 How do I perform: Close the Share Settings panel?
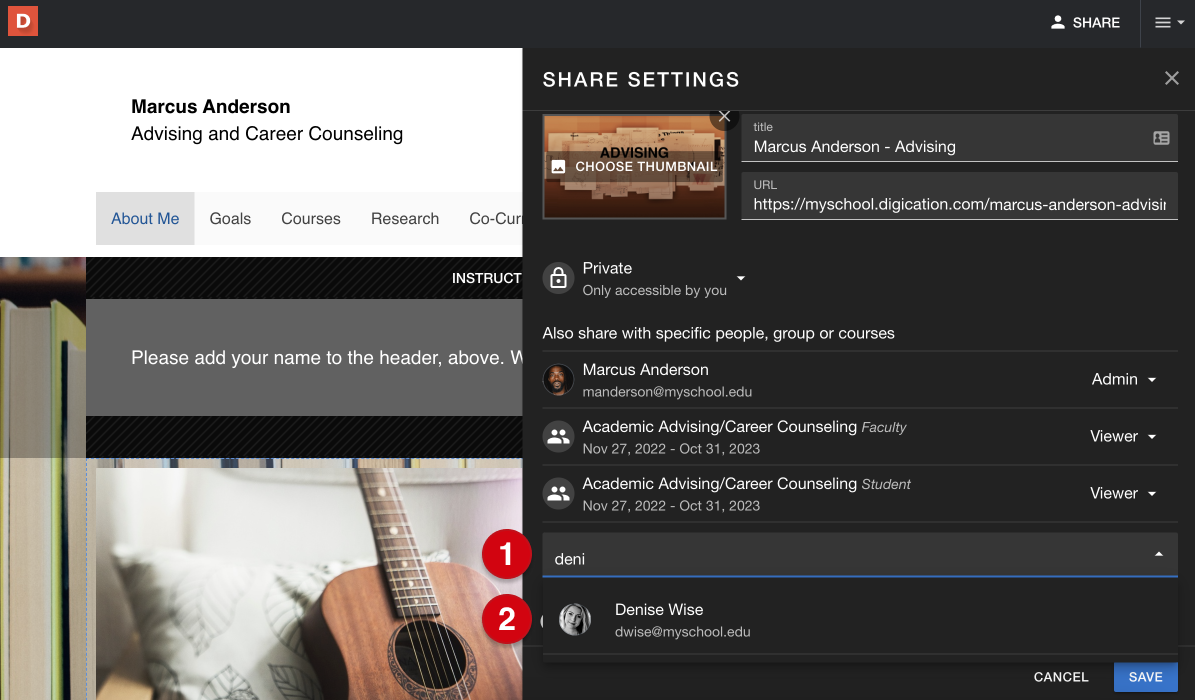click(1171, 79)
